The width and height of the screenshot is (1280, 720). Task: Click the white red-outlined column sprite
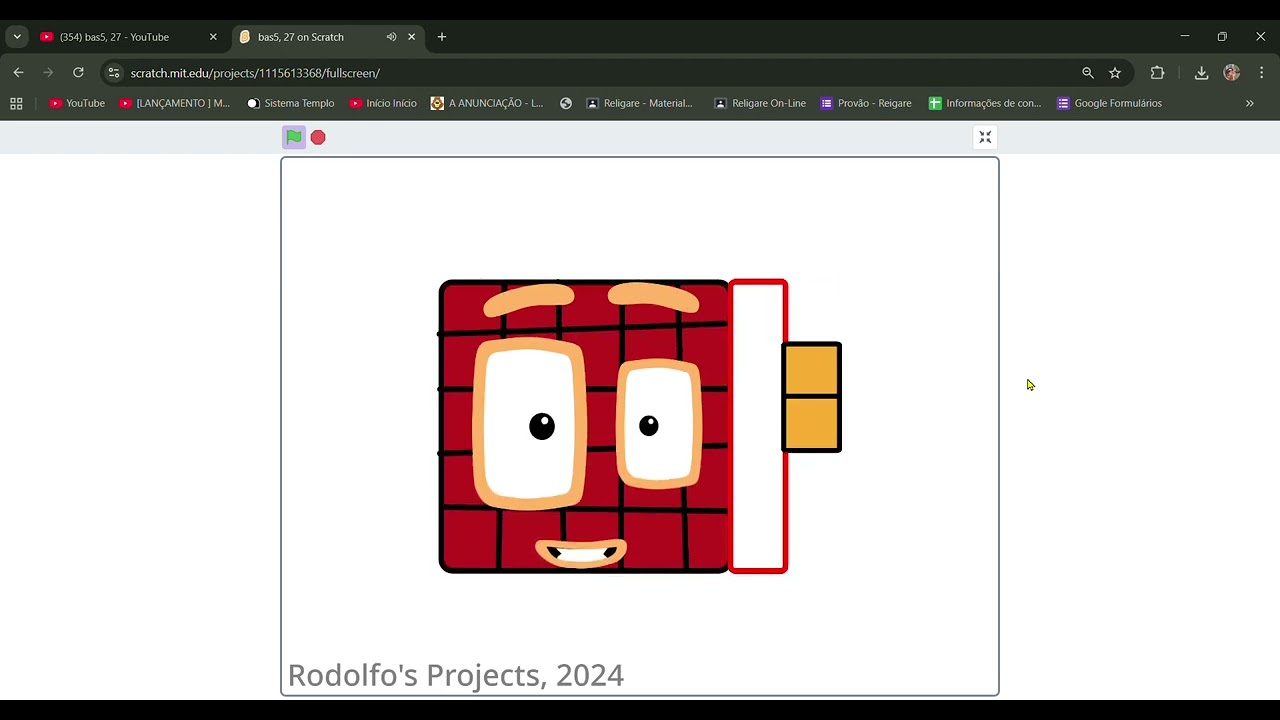tap(759, 426)
